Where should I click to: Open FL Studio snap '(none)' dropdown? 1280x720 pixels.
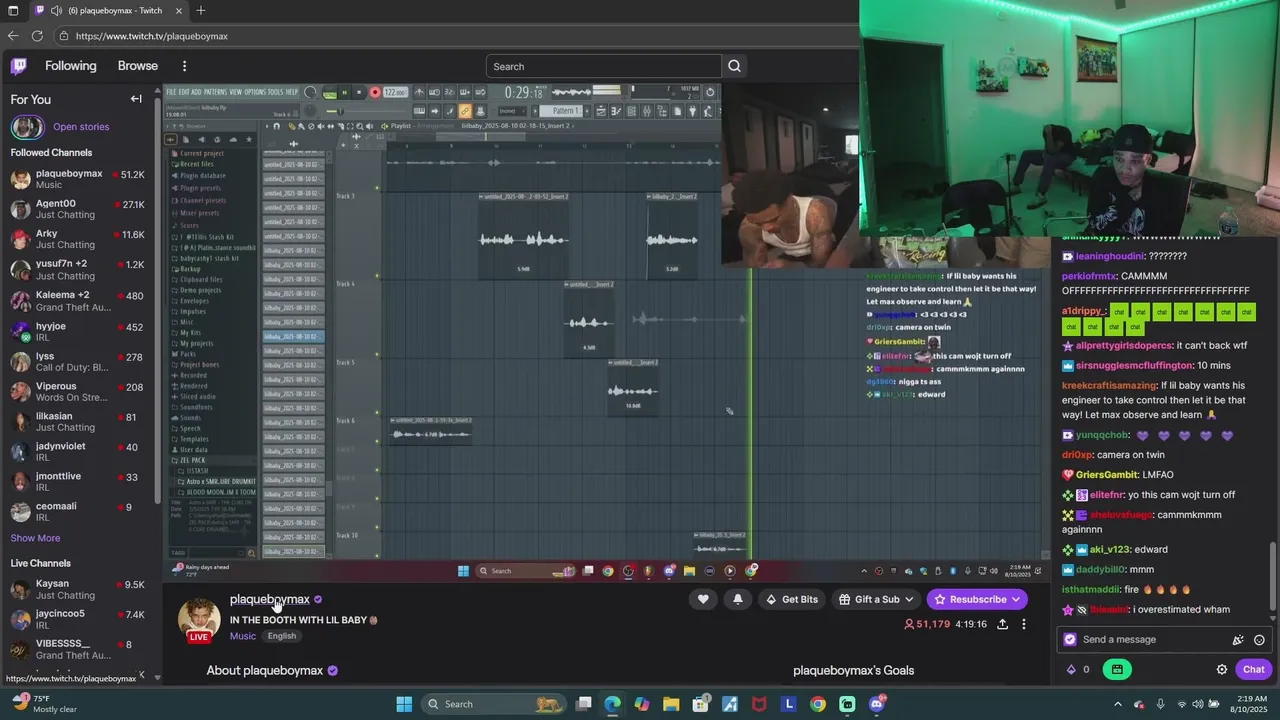click(512, 111)
